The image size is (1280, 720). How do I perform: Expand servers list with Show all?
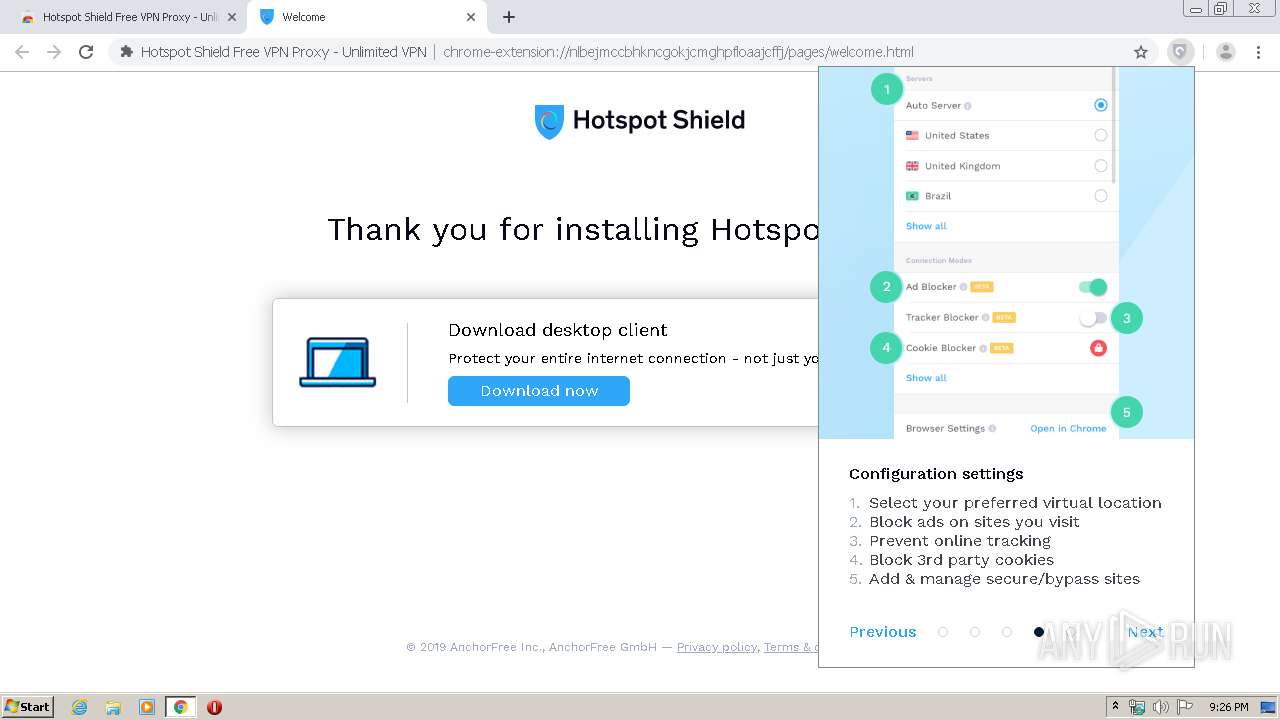tap(926, 226)
